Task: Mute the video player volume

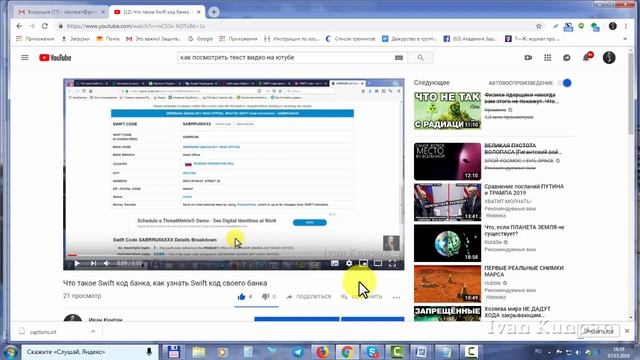Action: coord(107,263)
